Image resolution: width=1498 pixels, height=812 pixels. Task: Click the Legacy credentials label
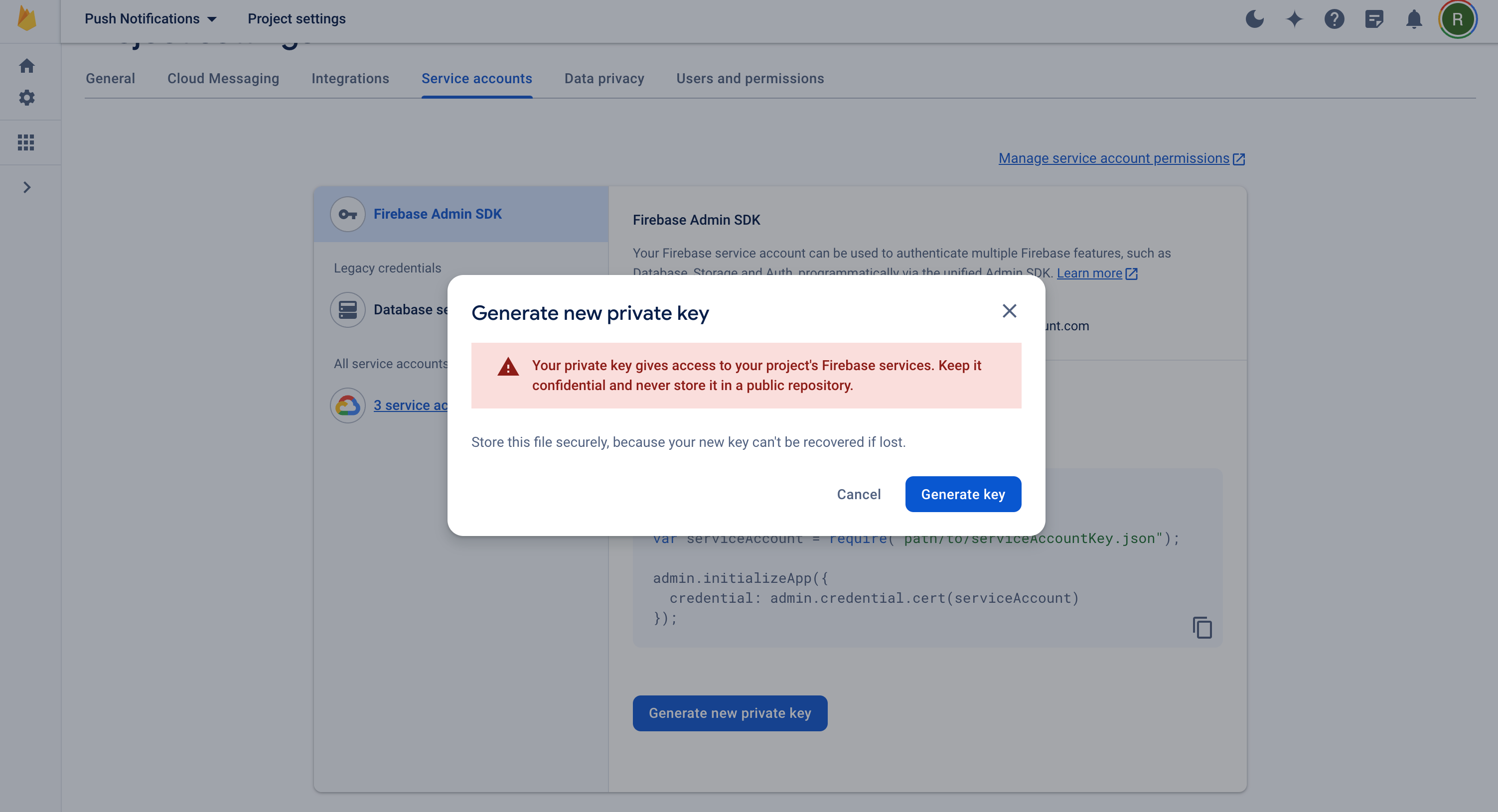point(387,268)
